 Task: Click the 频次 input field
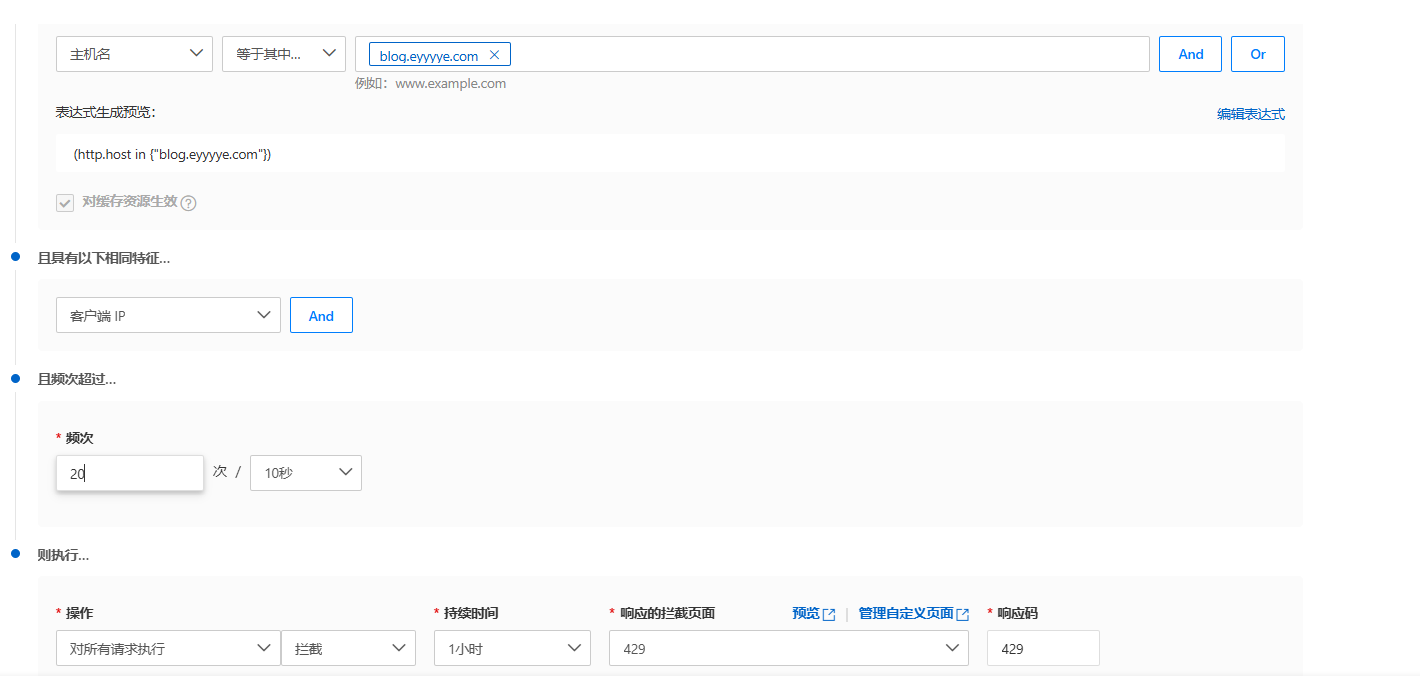(130, 473)
